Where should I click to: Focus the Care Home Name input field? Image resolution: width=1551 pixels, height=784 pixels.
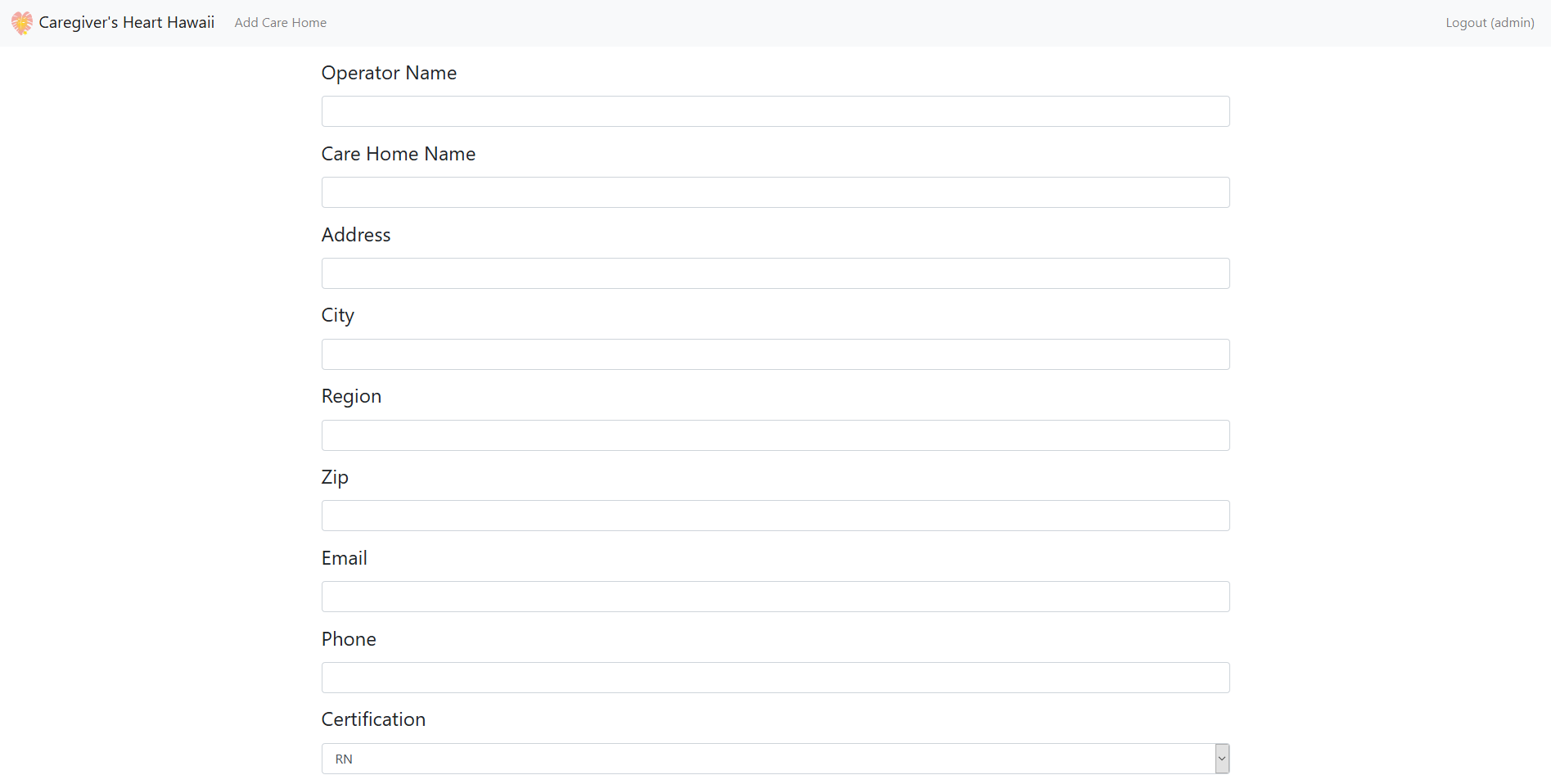(x=775, y=192)
